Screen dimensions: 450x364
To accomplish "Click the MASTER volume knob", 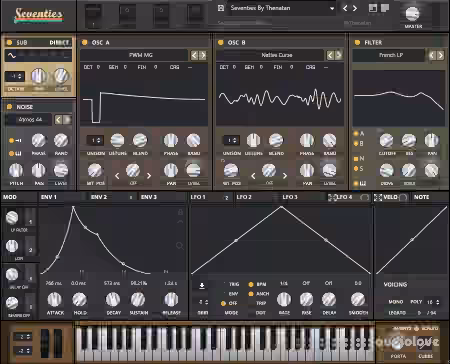I will (413, 13).
